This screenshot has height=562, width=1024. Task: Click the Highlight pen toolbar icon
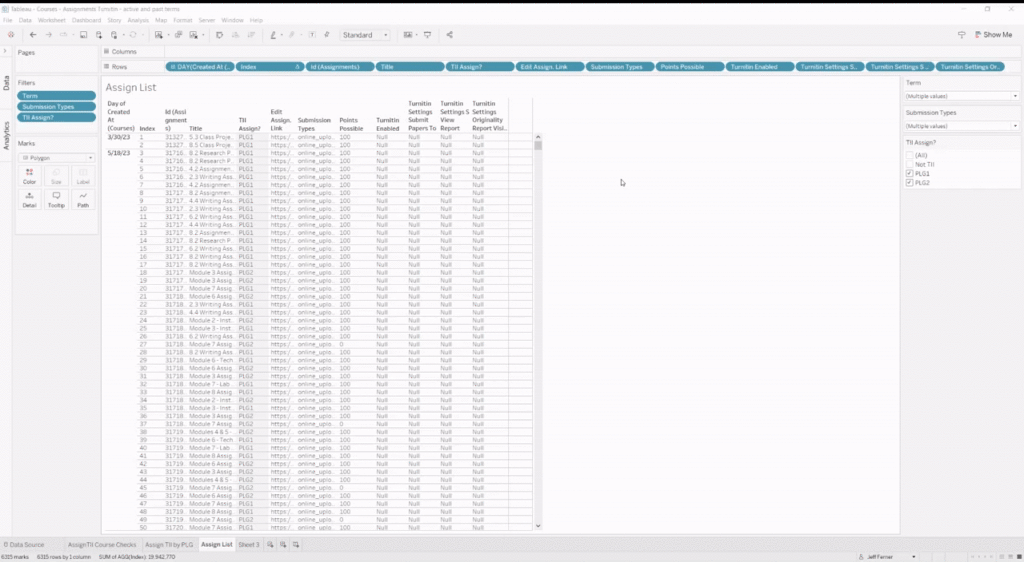273,35
